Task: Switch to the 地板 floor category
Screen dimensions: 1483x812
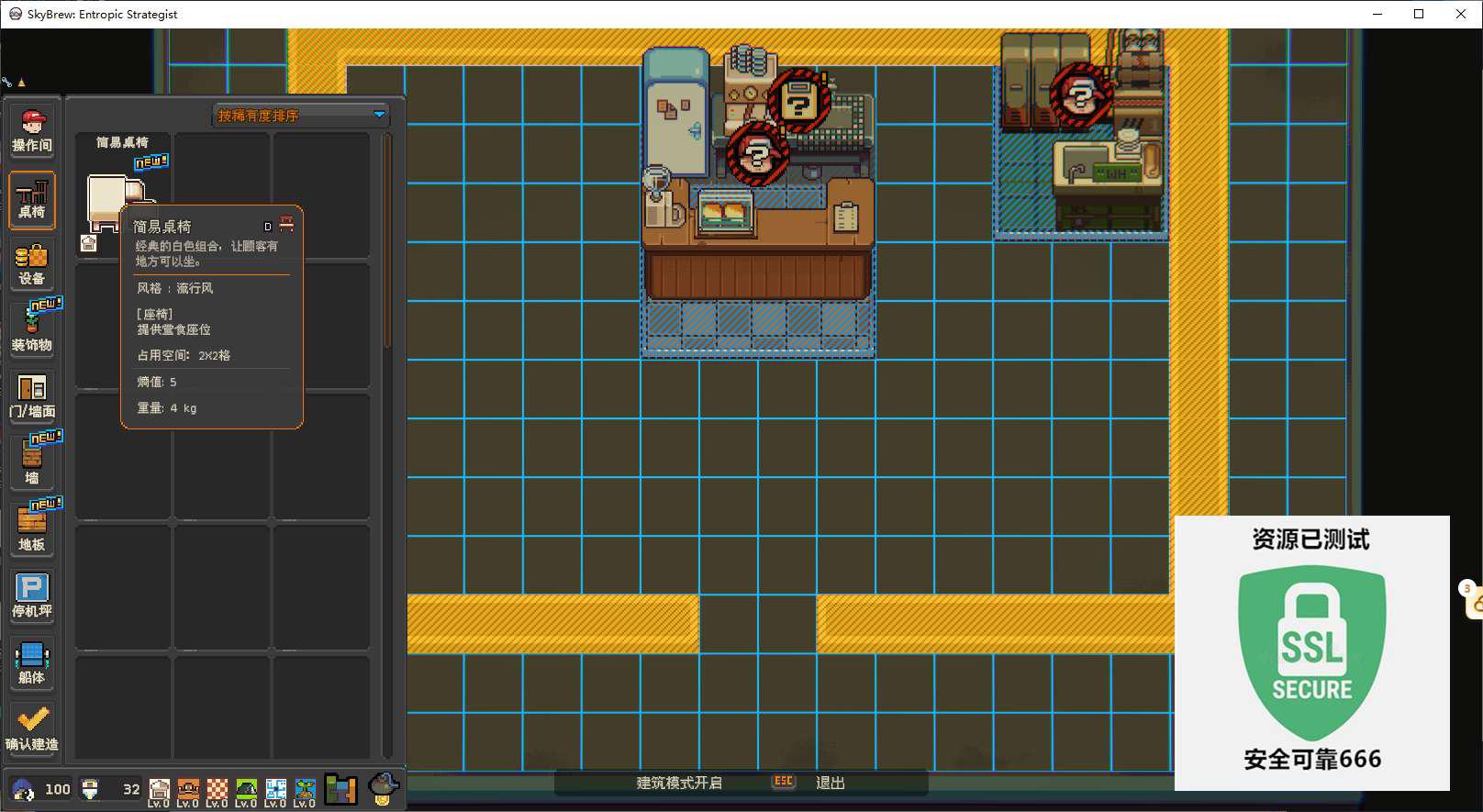Action: click(x=32, y=530)
